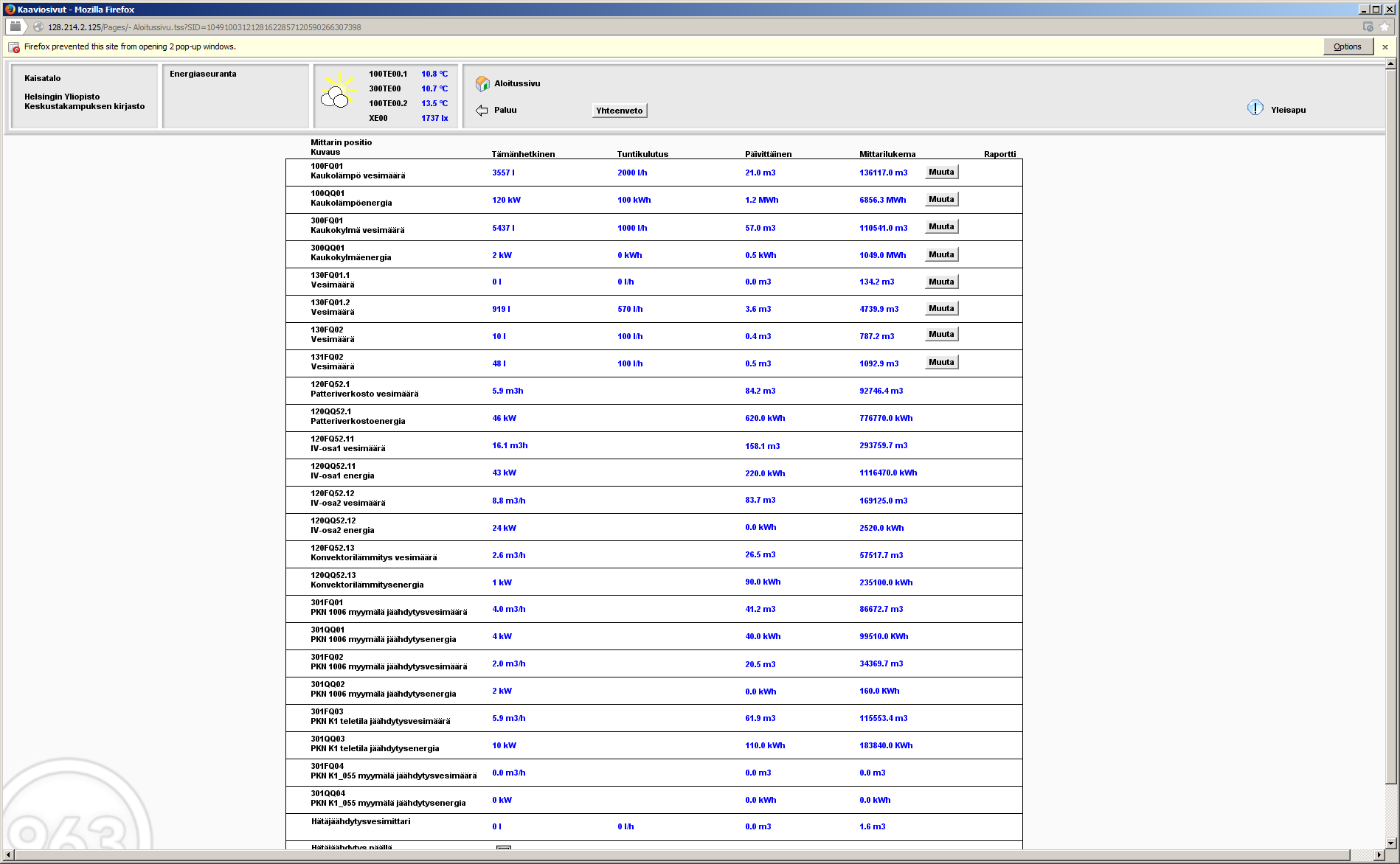Click 1116470.0 kWh IV-osa1 energia reading
1400x864 pixels.
pos(888,473)
